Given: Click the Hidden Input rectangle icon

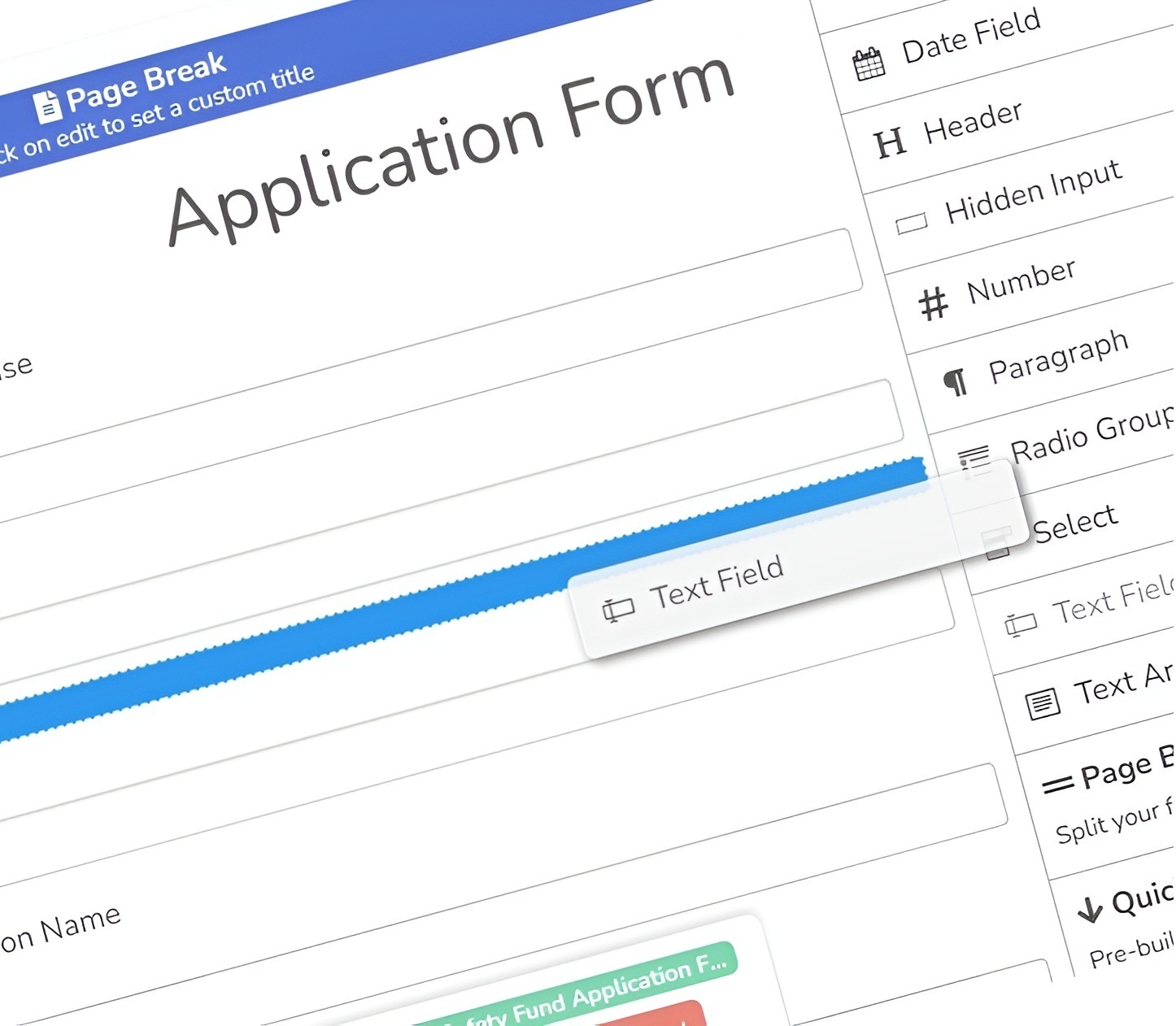Looking at the screenshot, I should click(x=911, y=223).
